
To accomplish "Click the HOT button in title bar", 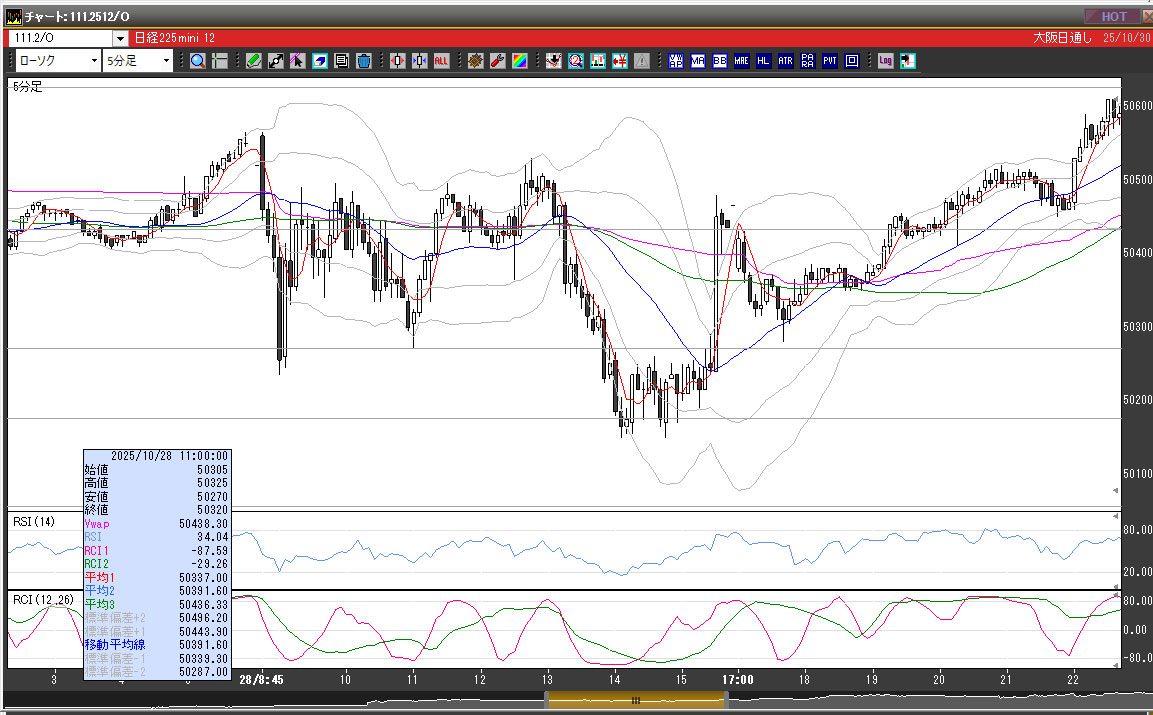I will coord(1113,16).
